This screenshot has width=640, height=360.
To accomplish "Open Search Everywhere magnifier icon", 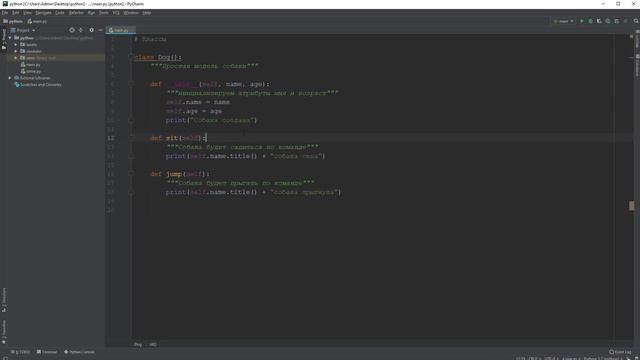I will pyautogui.click(x=636, y=21).
